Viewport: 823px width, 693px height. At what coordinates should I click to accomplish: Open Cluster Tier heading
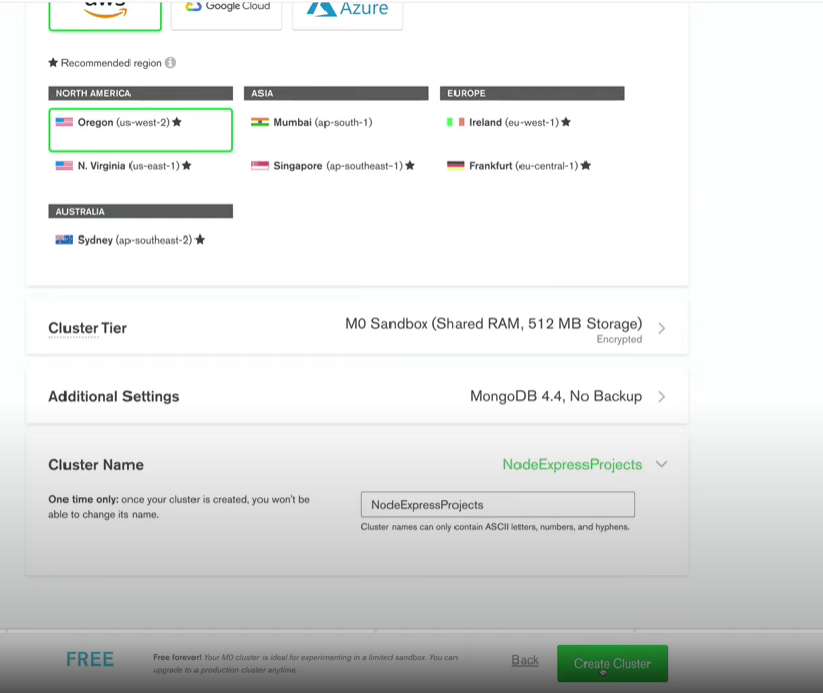click(x=88, y=328)
